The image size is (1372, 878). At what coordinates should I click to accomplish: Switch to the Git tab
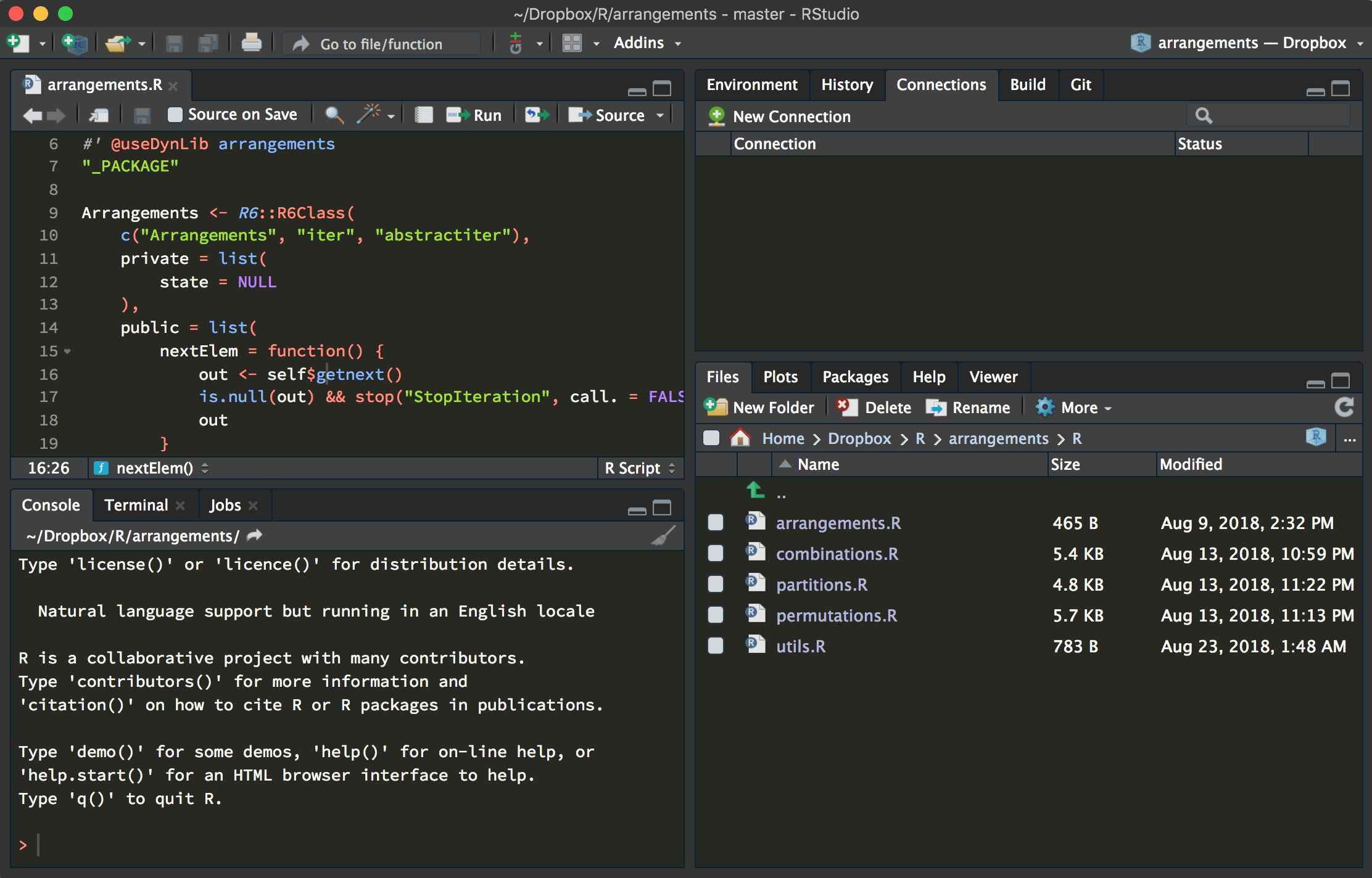pyautogui.click(x=1081, y=84)
